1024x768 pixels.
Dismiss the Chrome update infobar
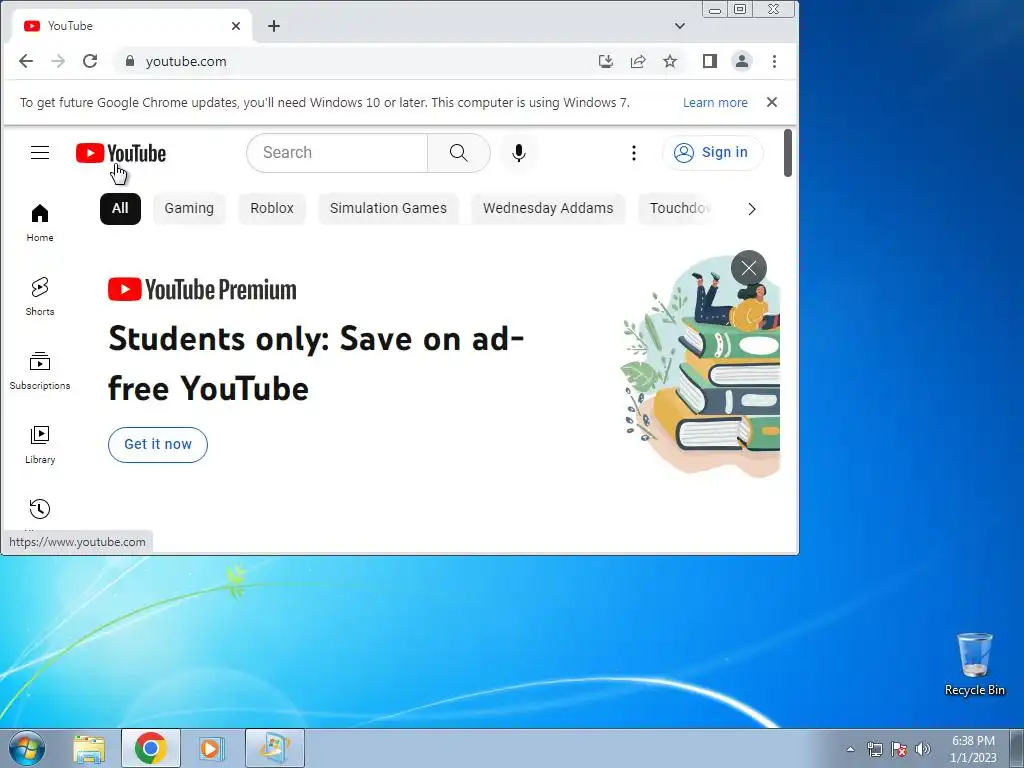click(x=772, y=103)
